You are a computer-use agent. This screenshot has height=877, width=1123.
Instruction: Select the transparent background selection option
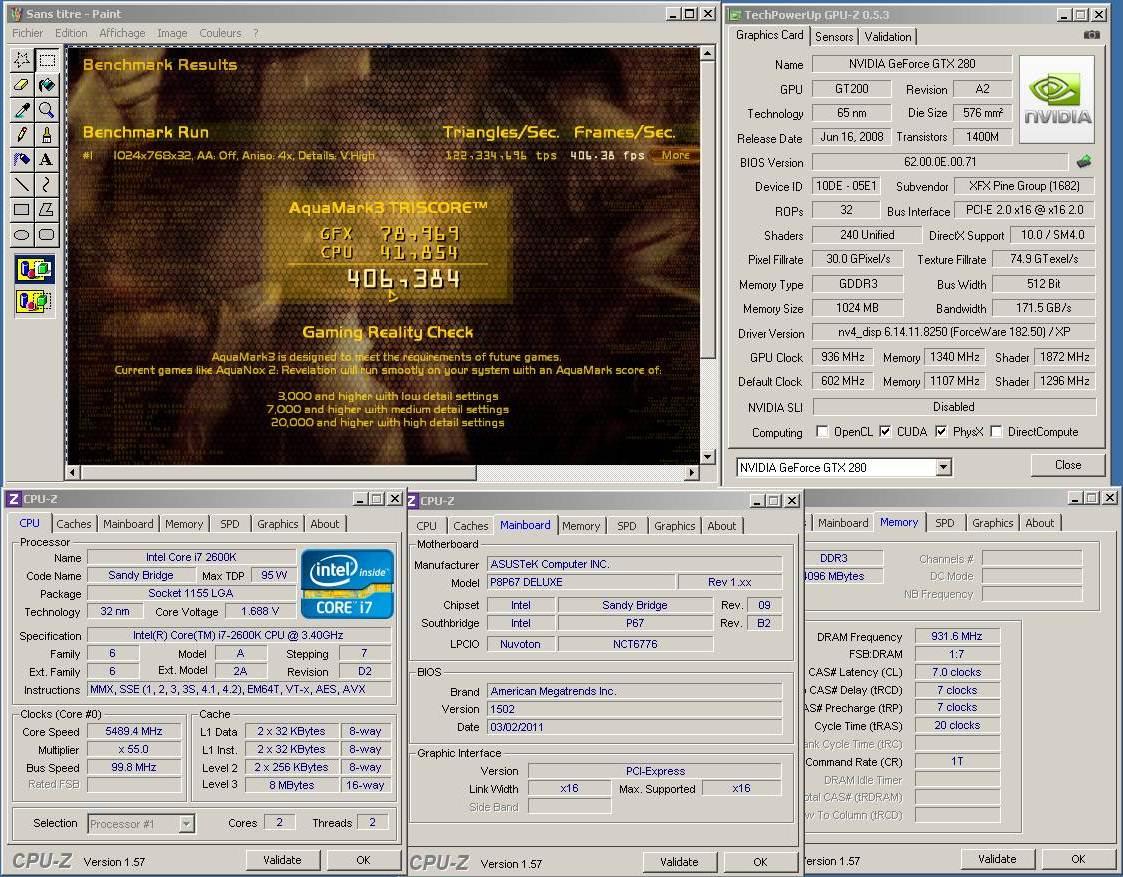point(34,301)
